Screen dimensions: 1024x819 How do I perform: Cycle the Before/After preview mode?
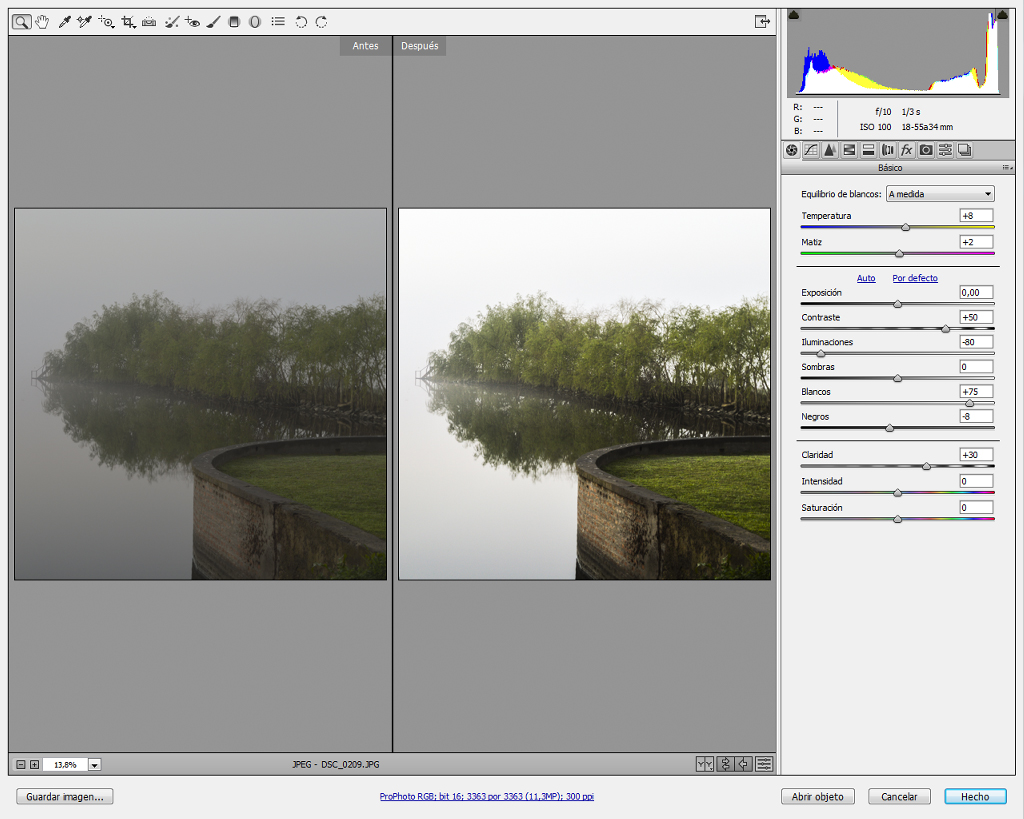point(705,764)
